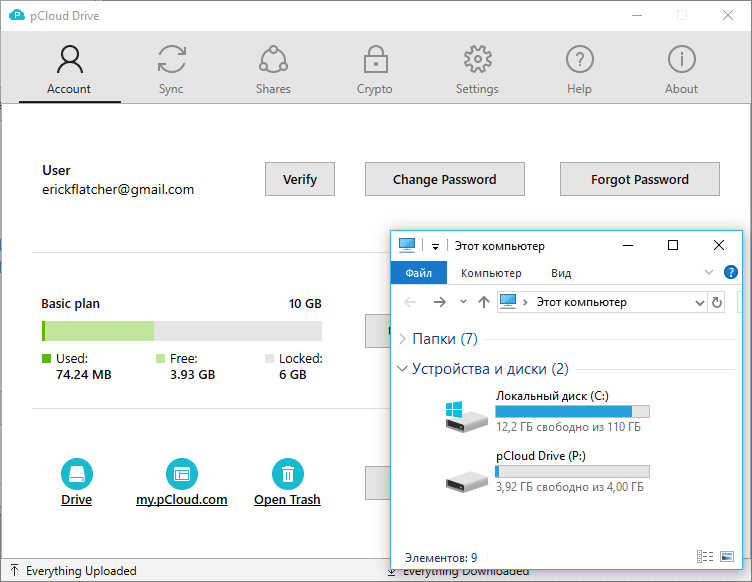Click the Open Trash bin icon
752x582 pixels.
tap(288, 474)
